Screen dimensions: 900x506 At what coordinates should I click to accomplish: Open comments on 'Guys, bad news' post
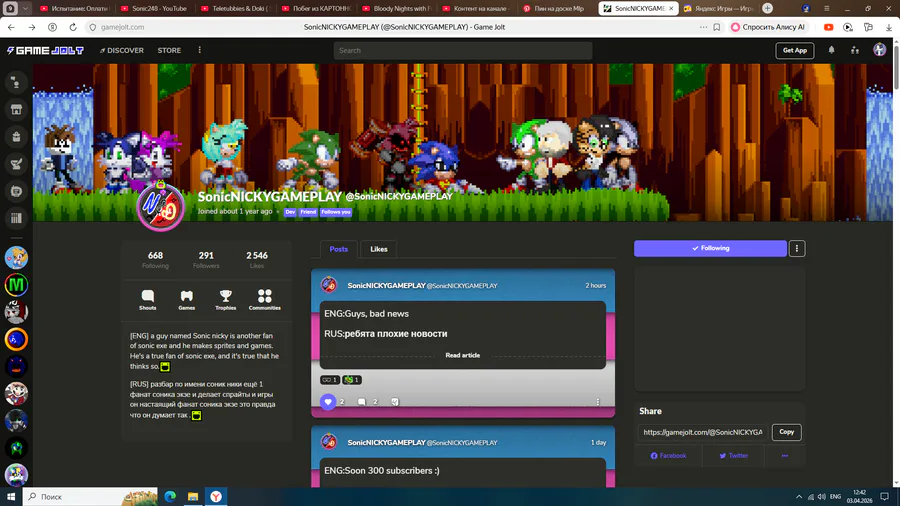(362, 402)
